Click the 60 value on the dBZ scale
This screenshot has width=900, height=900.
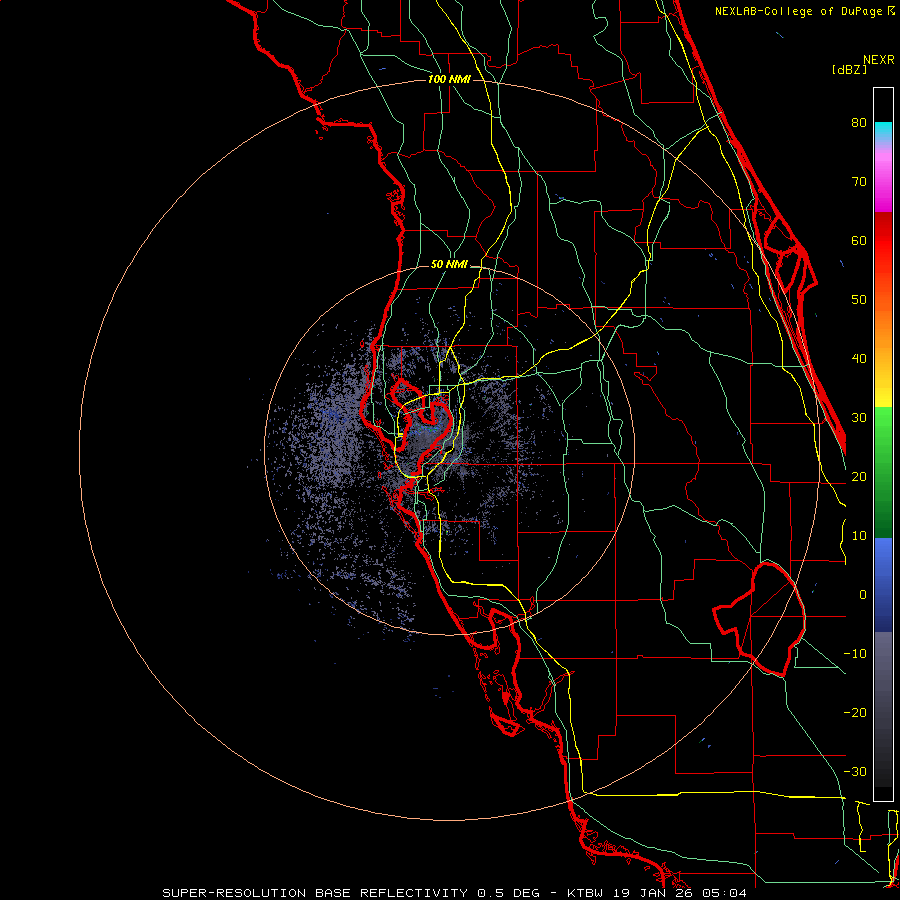pos(859,240)
